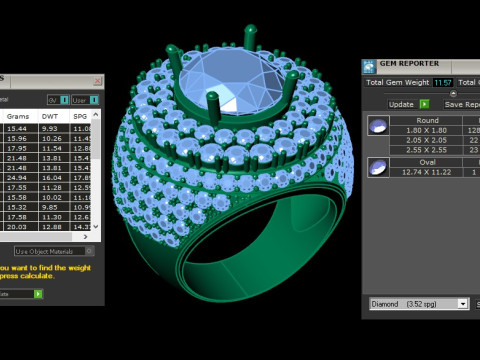Click the 17.95 grams cell
Viewport: 480px width, 360px height.
click(x=20, y=148)
